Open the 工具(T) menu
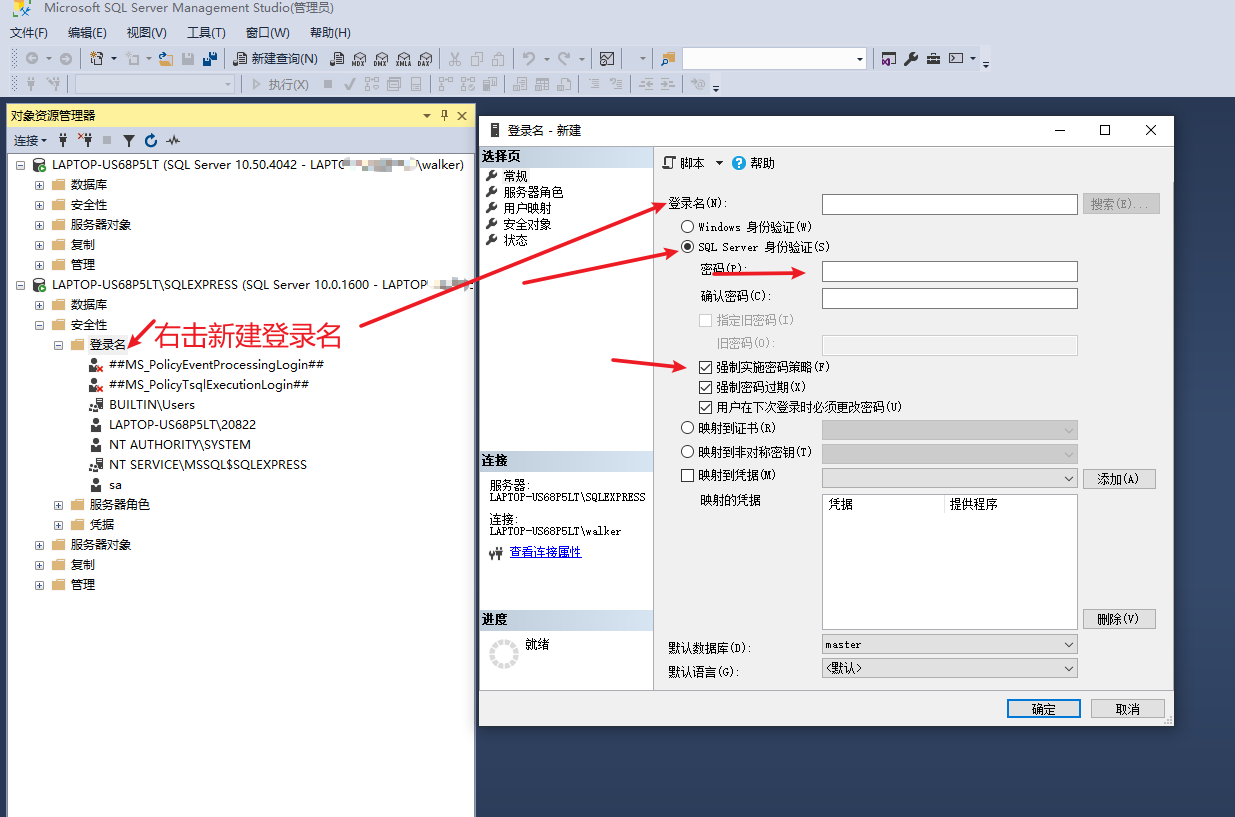 (206, 33)
